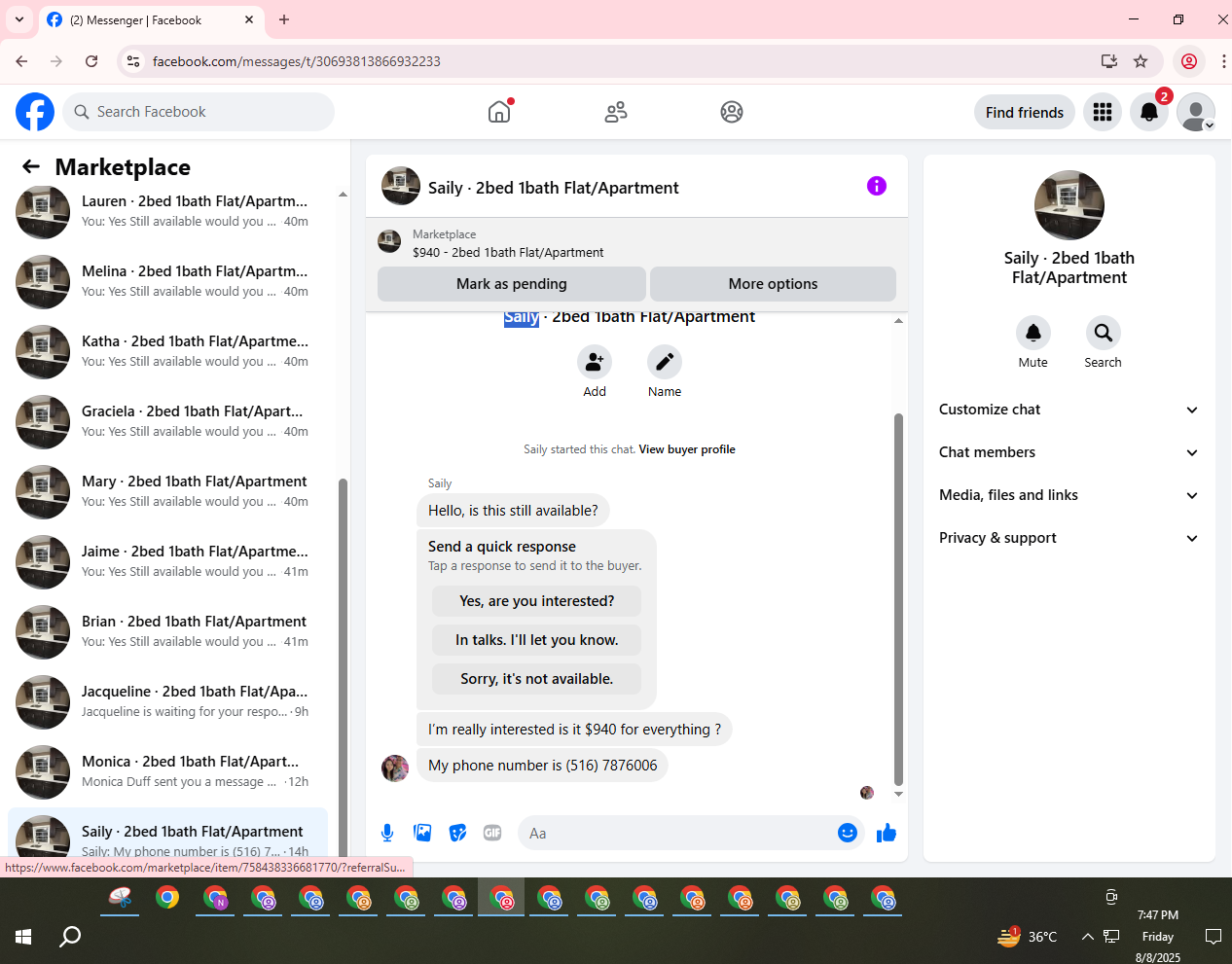Open Jaime conversation

[x=167, y=561]
